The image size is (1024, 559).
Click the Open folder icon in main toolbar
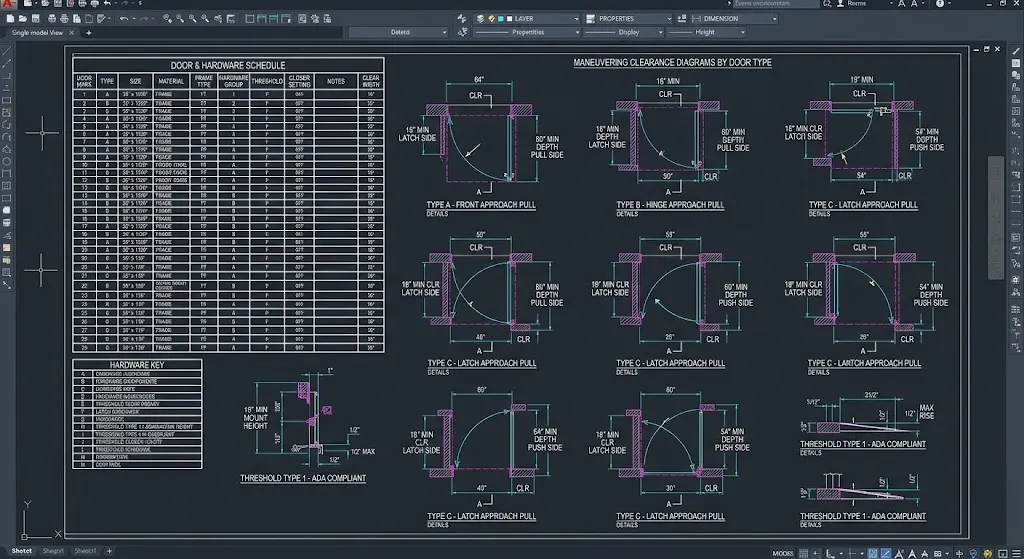[23, 18]
